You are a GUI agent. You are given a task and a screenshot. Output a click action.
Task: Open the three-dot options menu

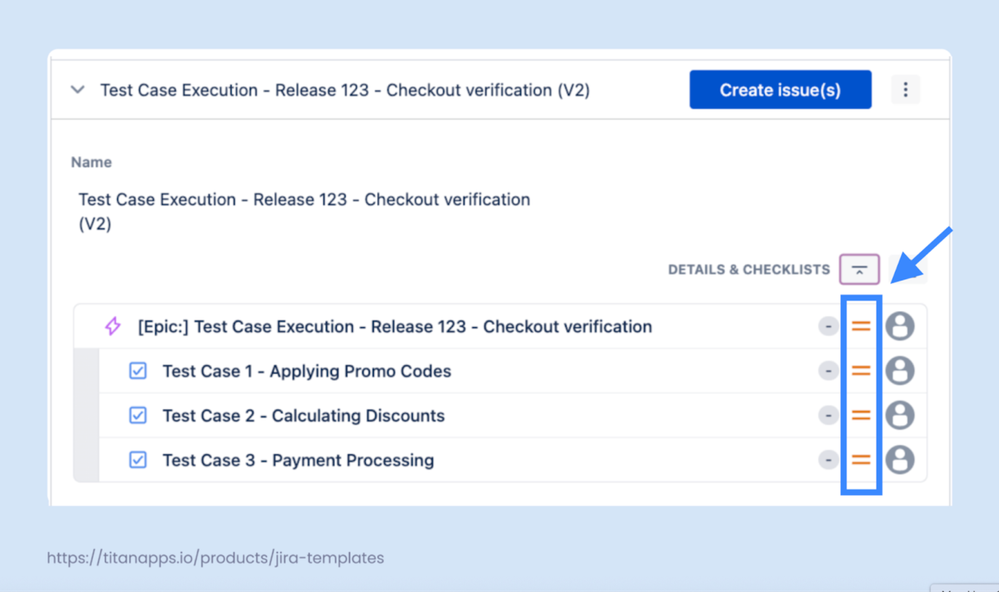[x=906, y=89]
